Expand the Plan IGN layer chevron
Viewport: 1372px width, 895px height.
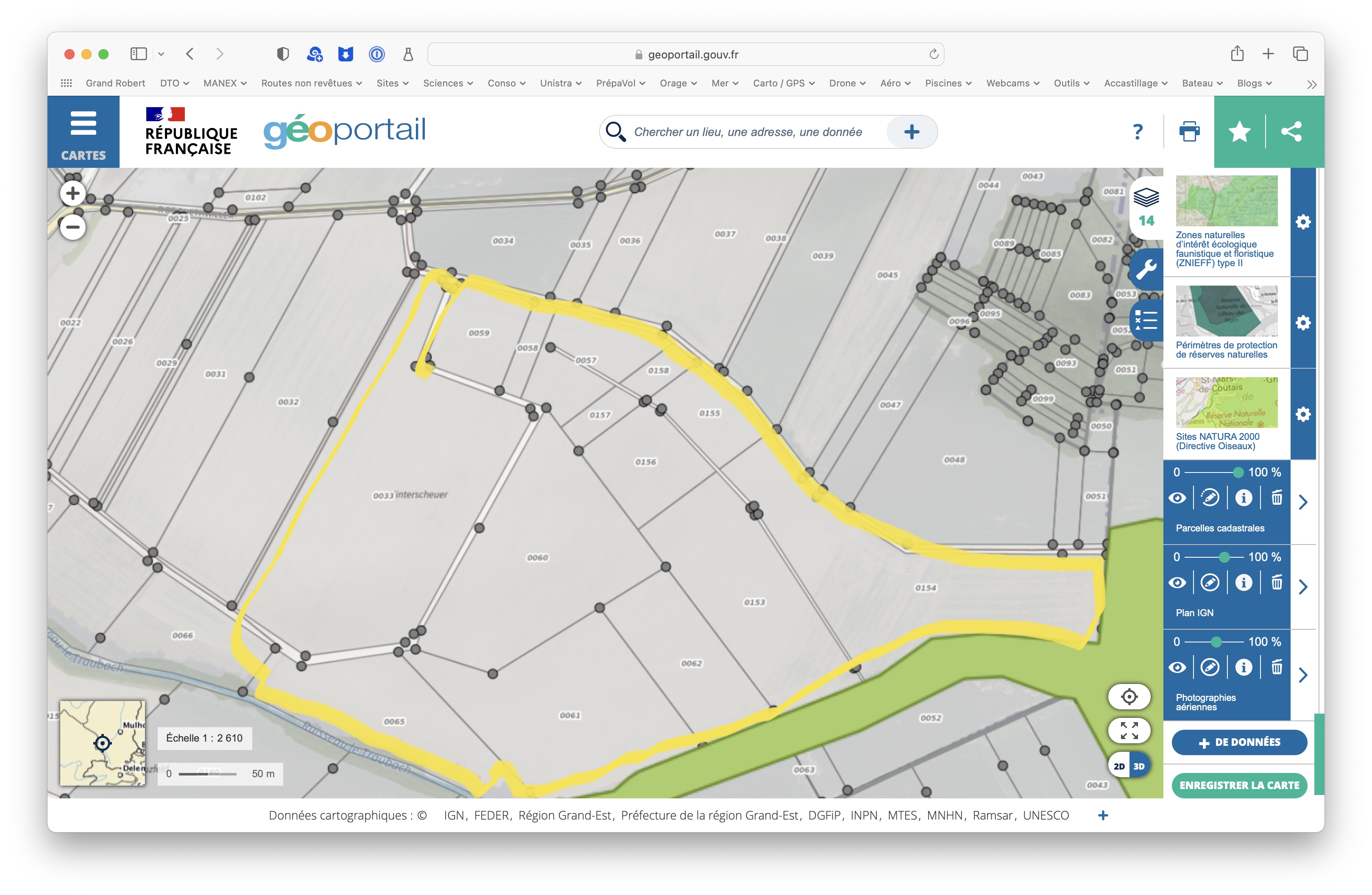[1303, 586]
